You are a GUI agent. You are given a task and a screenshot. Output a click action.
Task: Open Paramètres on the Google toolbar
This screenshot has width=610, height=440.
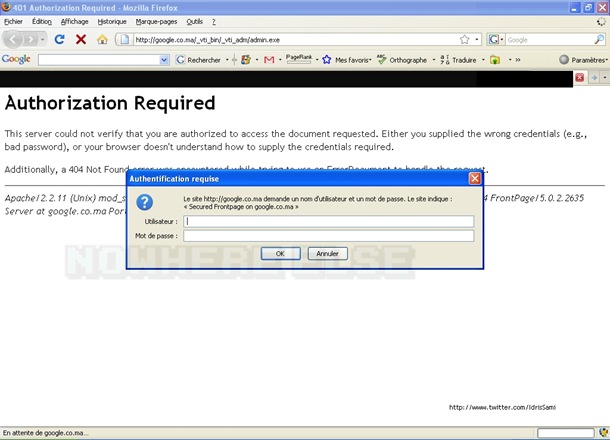(582, 60)
